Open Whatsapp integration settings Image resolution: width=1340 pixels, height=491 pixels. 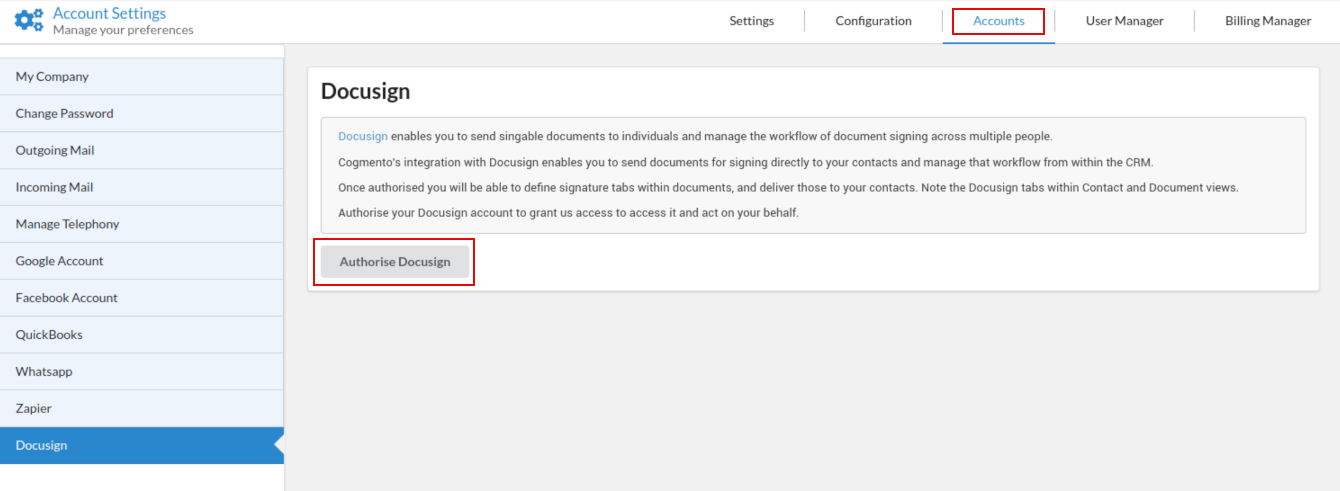(x=44, y=372)
